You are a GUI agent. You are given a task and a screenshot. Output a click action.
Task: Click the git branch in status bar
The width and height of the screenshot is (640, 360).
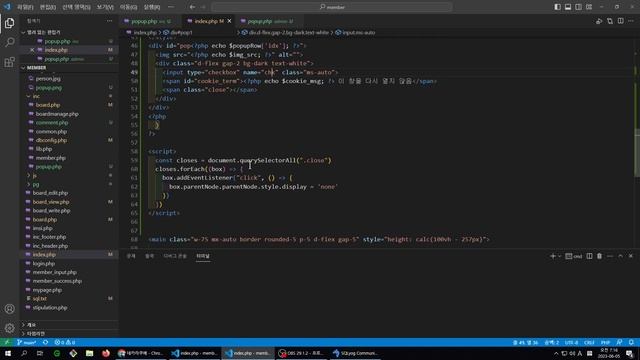tap(27, 342)
